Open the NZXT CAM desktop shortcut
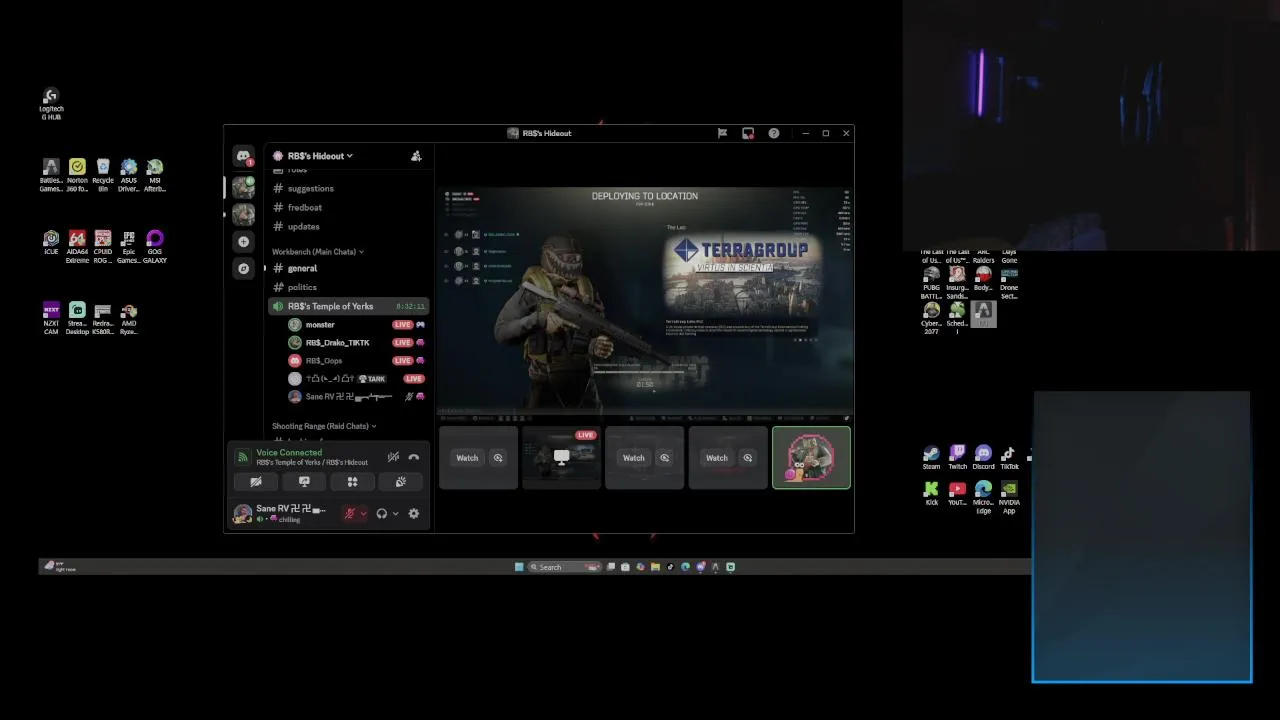Screen dimensions: 1280x720 [51, 318]
